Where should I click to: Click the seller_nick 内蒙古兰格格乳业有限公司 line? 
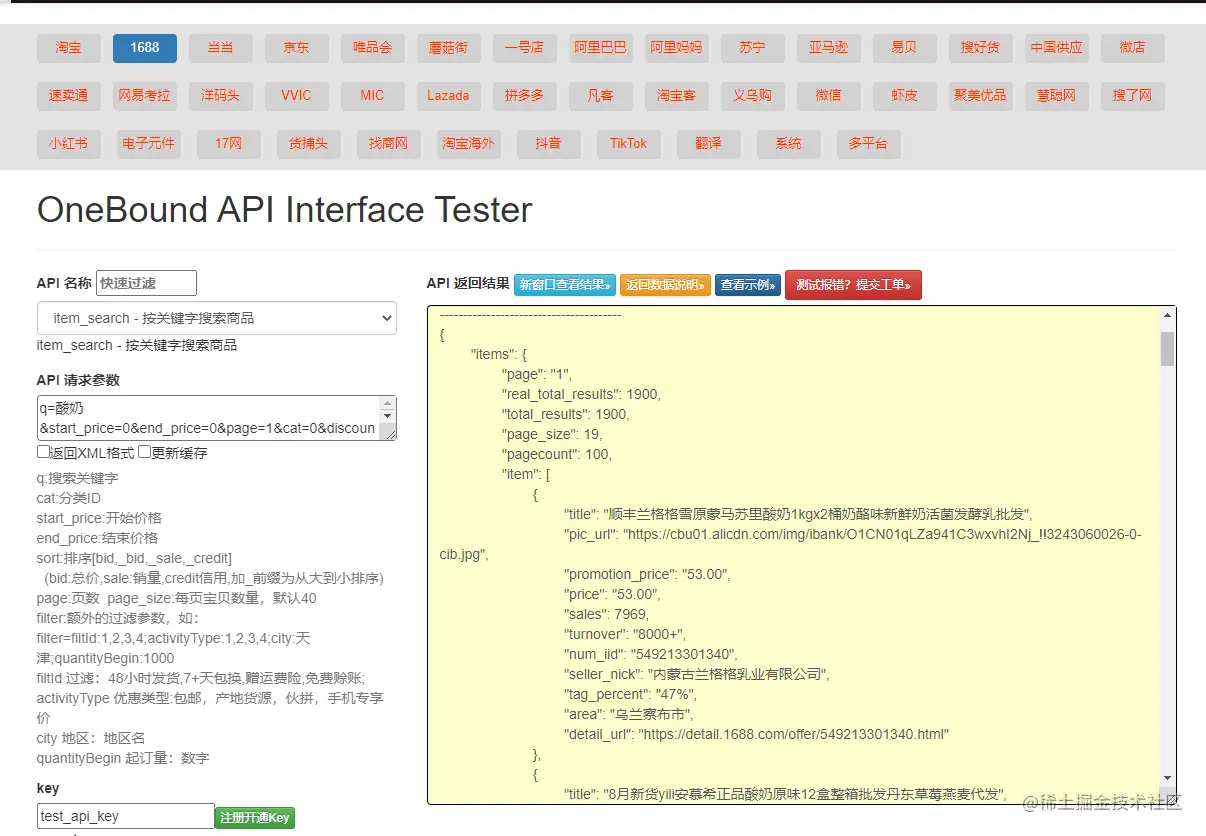[x=697, y=674]
